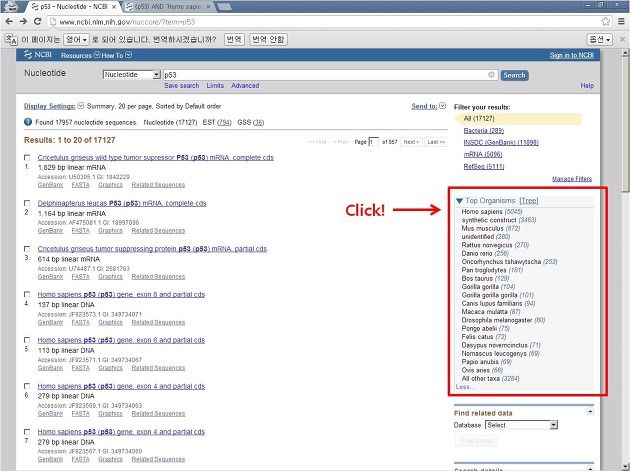The width and height of the screenshot is (630, 472).
Task: Collapse the Find related data panel
Action: tap(589, 411)
